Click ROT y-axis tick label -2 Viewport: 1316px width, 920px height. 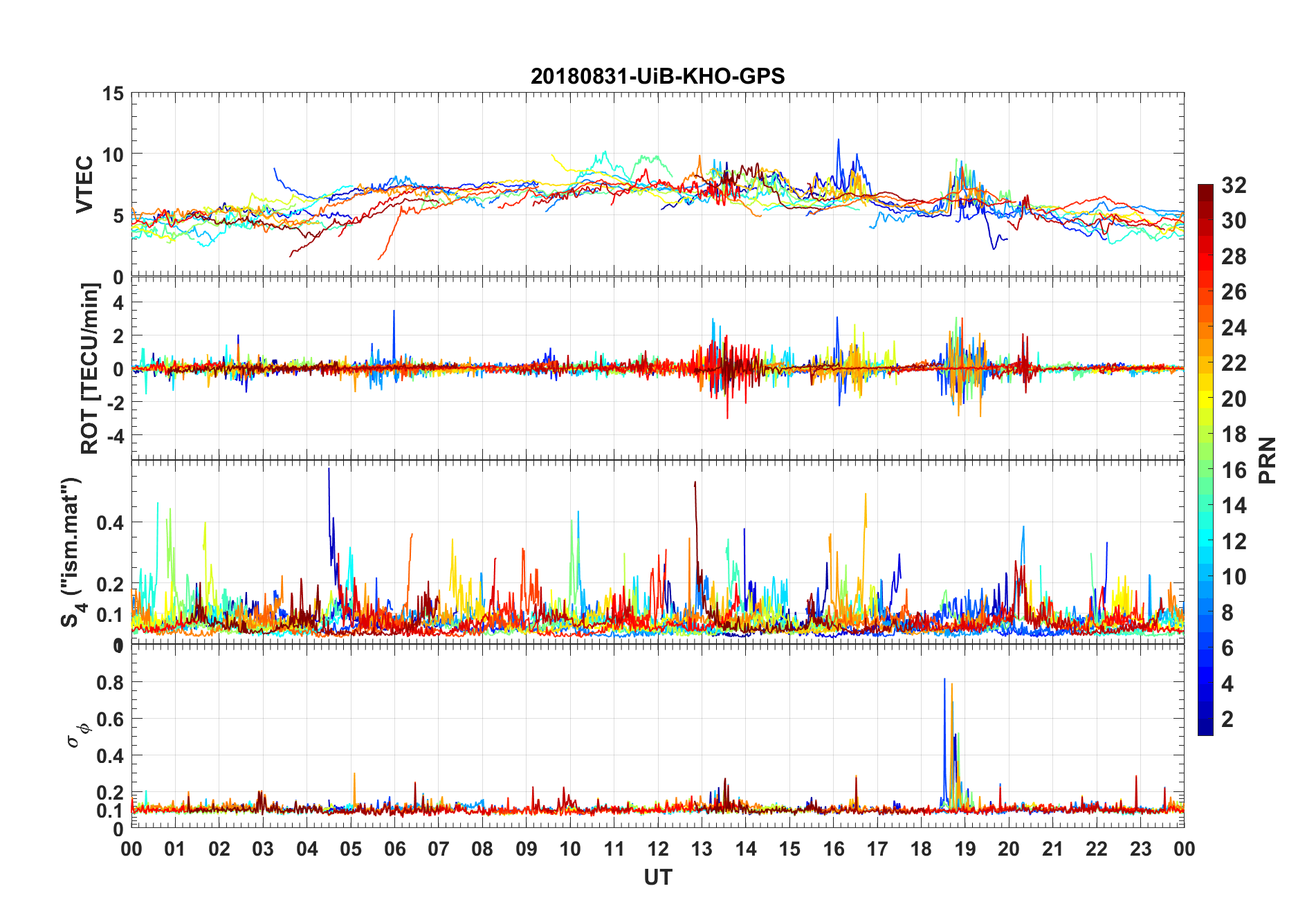pyautogui.click(x=115, y=403)
